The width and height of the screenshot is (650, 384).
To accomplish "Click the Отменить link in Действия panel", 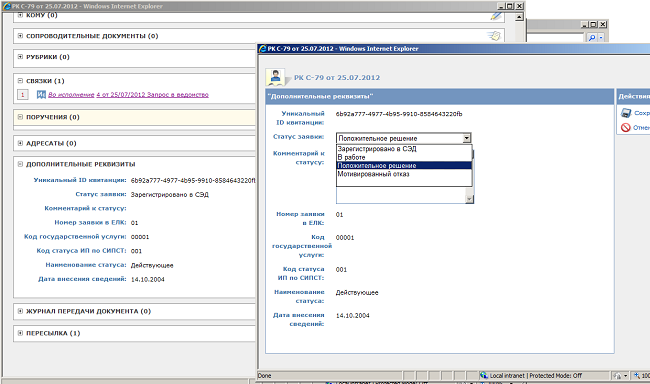I will (x=641, y=127).
